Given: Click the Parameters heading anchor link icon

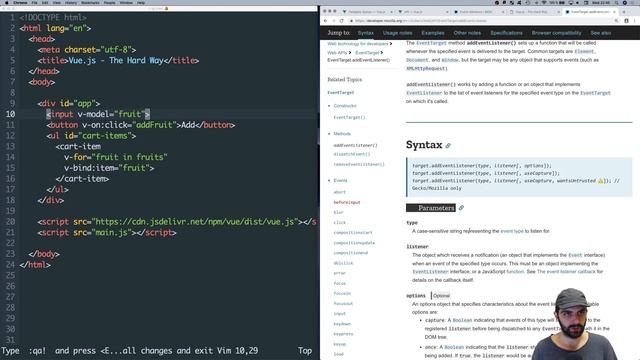Looking at the screenshot, I should tap(461, 208).
